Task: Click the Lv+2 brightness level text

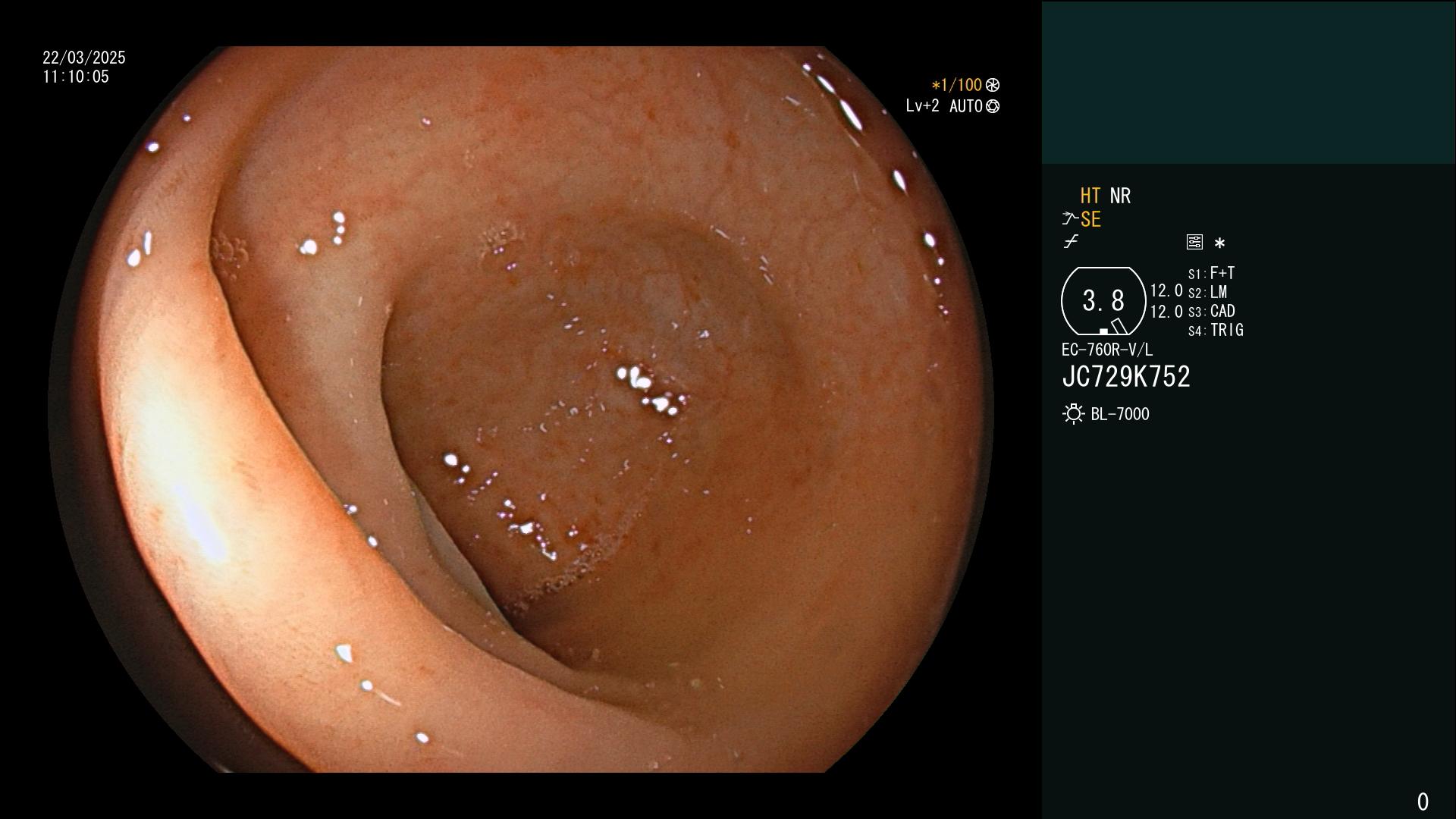Action: pos(922,106)
